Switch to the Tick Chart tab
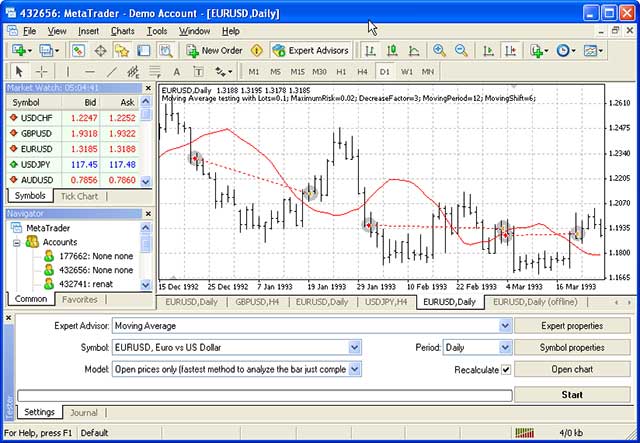 [x=79, y=196]
